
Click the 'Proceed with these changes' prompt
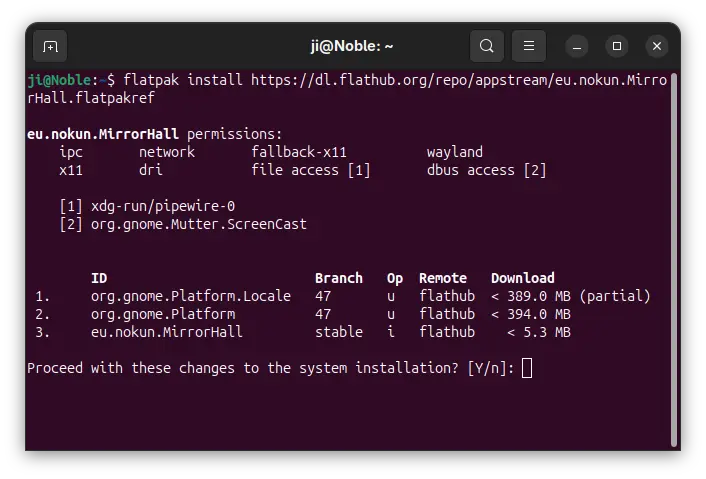tap(270, 368)
